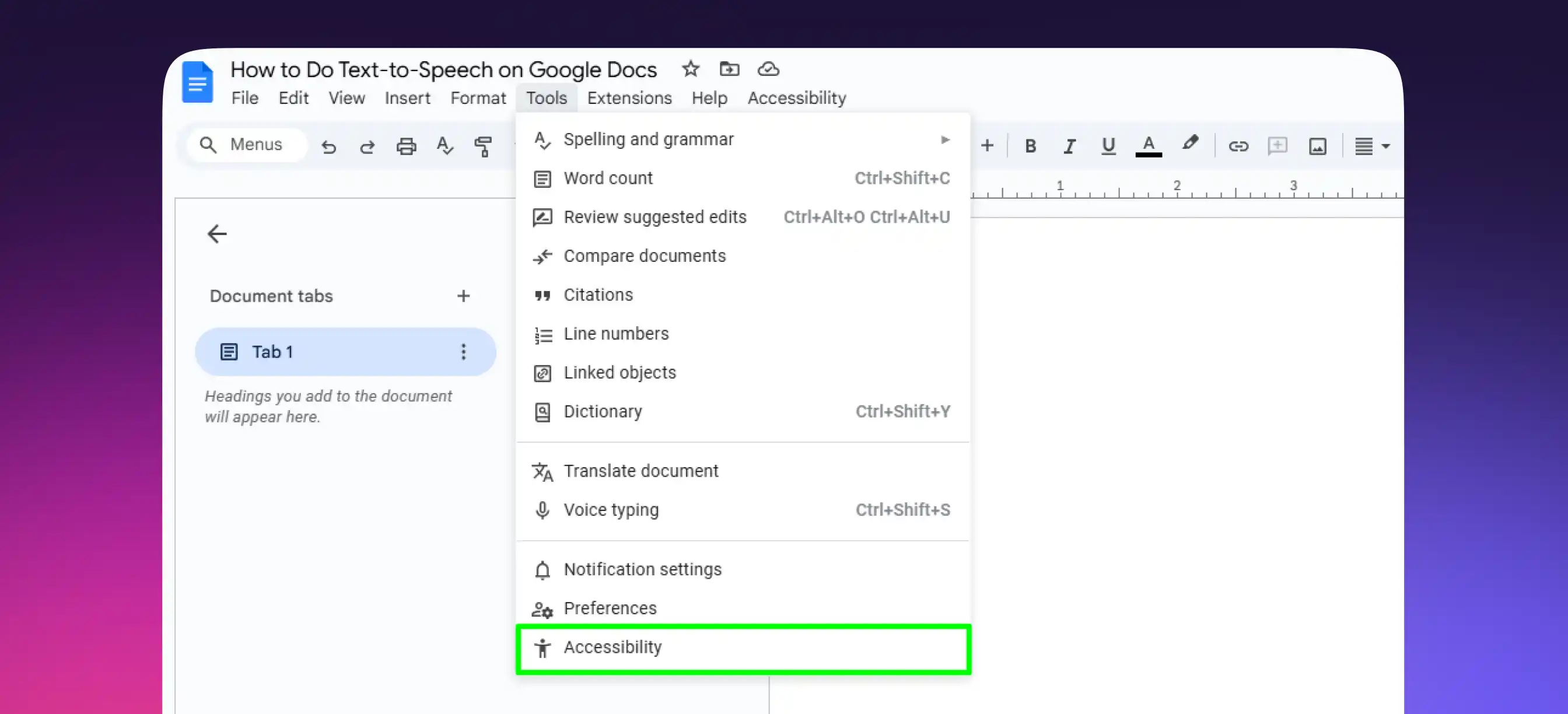Redo the last action
Viewport: 1568px width, 714px height.
coord(367,145)
